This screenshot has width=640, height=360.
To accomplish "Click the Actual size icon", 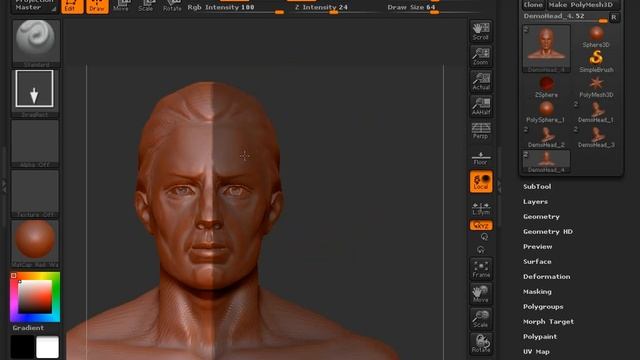I will click(481, 81).
